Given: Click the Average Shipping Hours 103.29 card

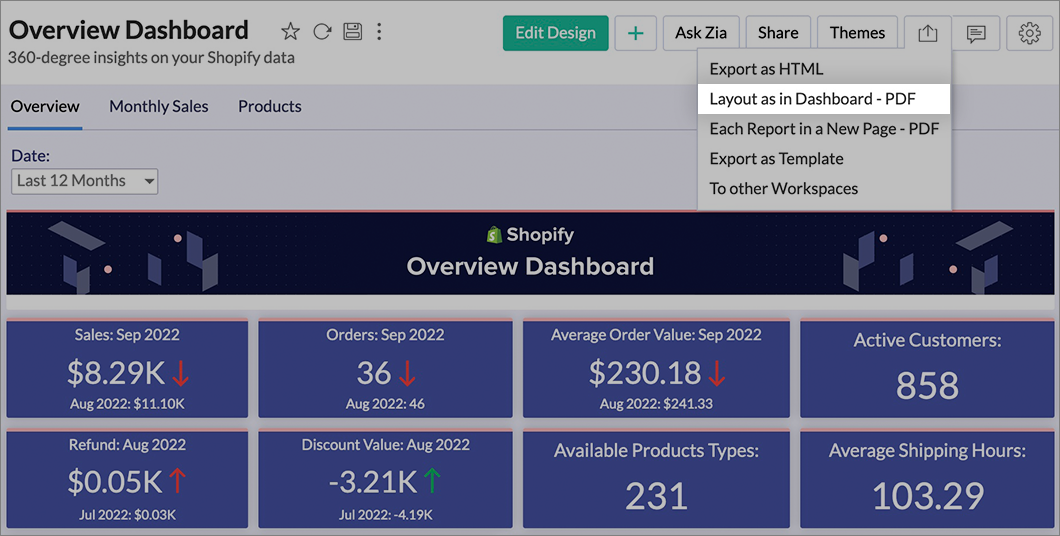Looking at the screenshot, I should click(x=927, y=479).
